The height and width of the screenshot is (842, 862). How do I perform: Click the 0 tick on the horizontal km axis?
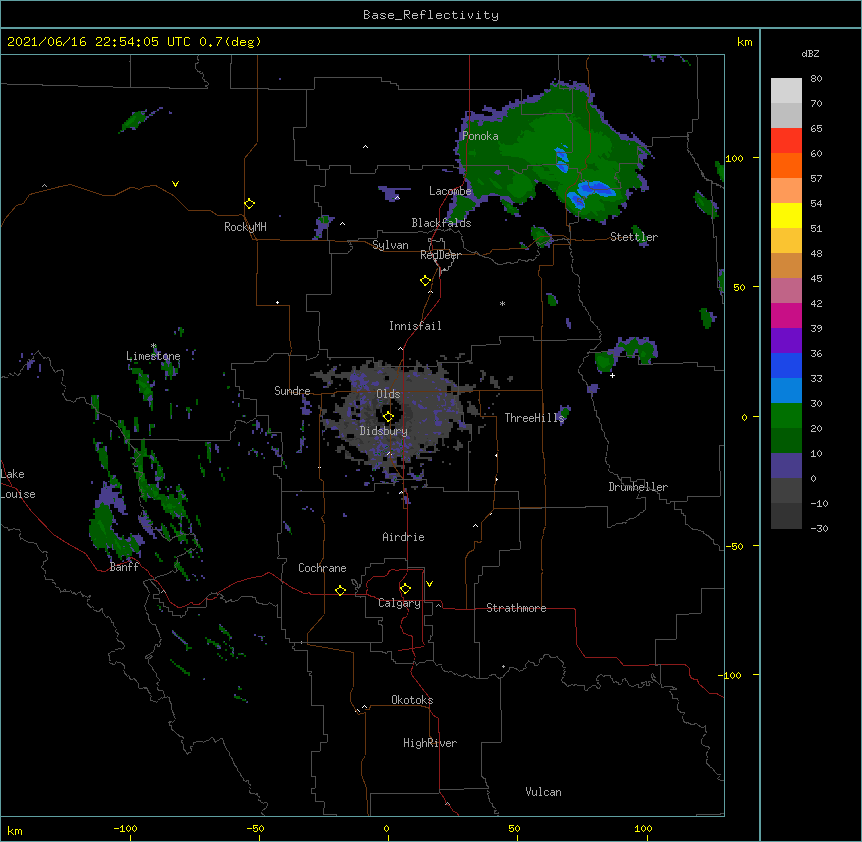click(x=386, y=829)
